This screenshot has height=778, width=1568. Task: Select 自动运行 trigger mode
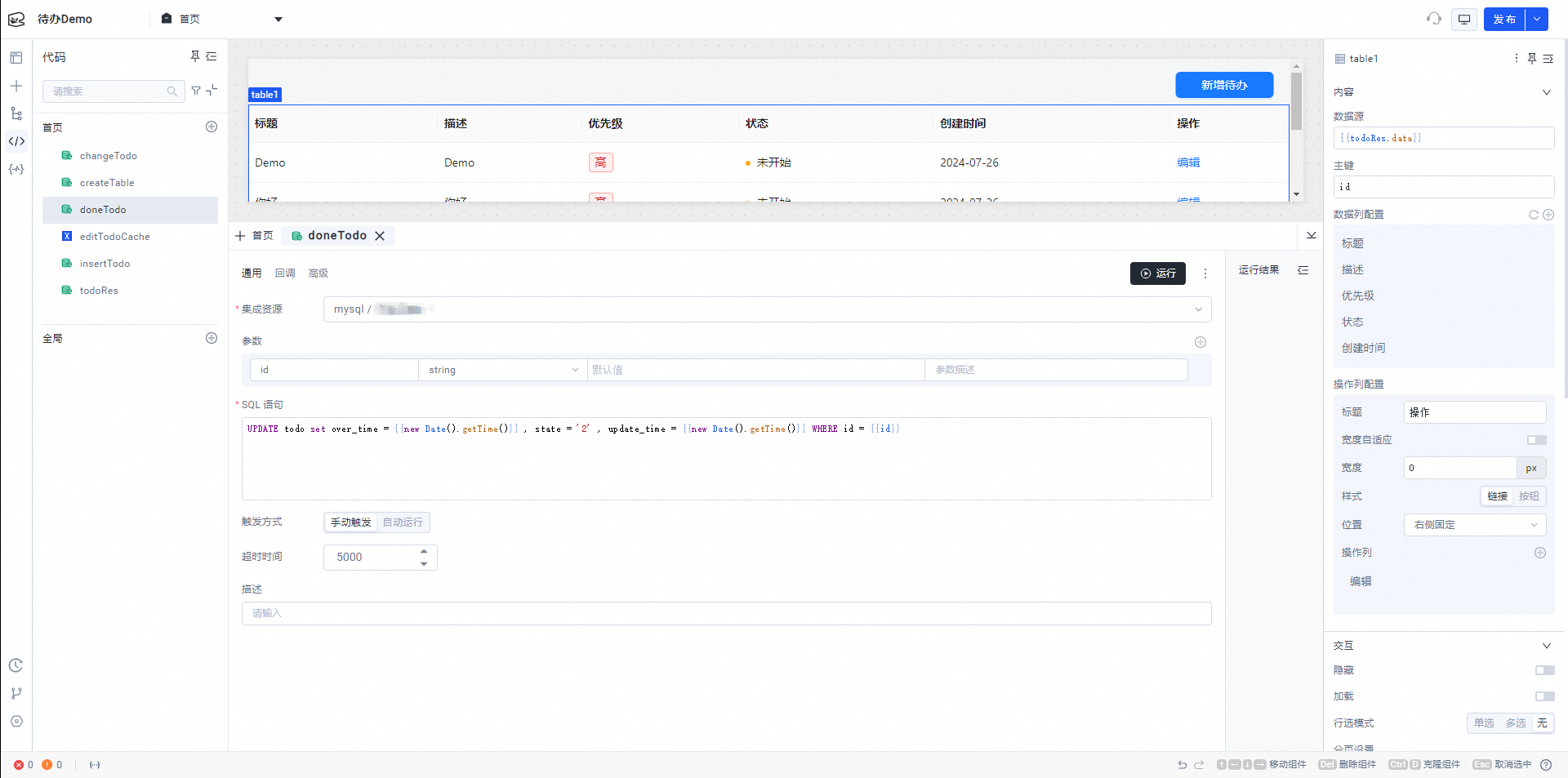(403, 522)
